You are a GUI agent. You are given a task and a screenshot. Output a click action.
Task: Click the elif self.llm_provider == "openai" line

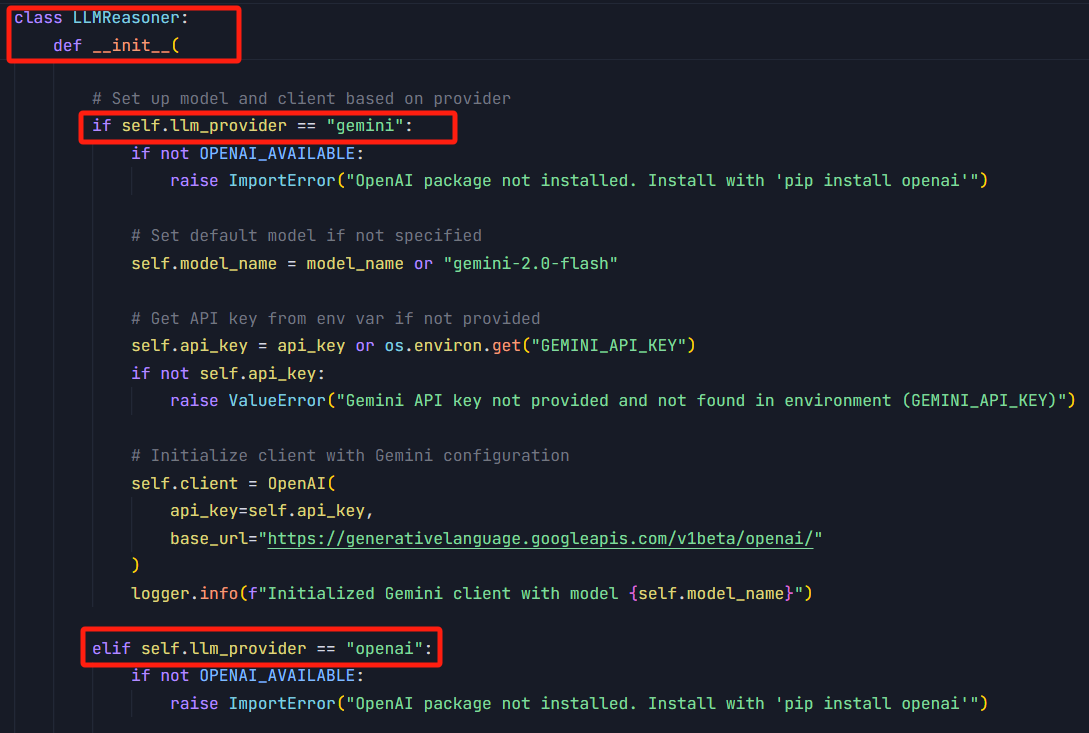262,649
